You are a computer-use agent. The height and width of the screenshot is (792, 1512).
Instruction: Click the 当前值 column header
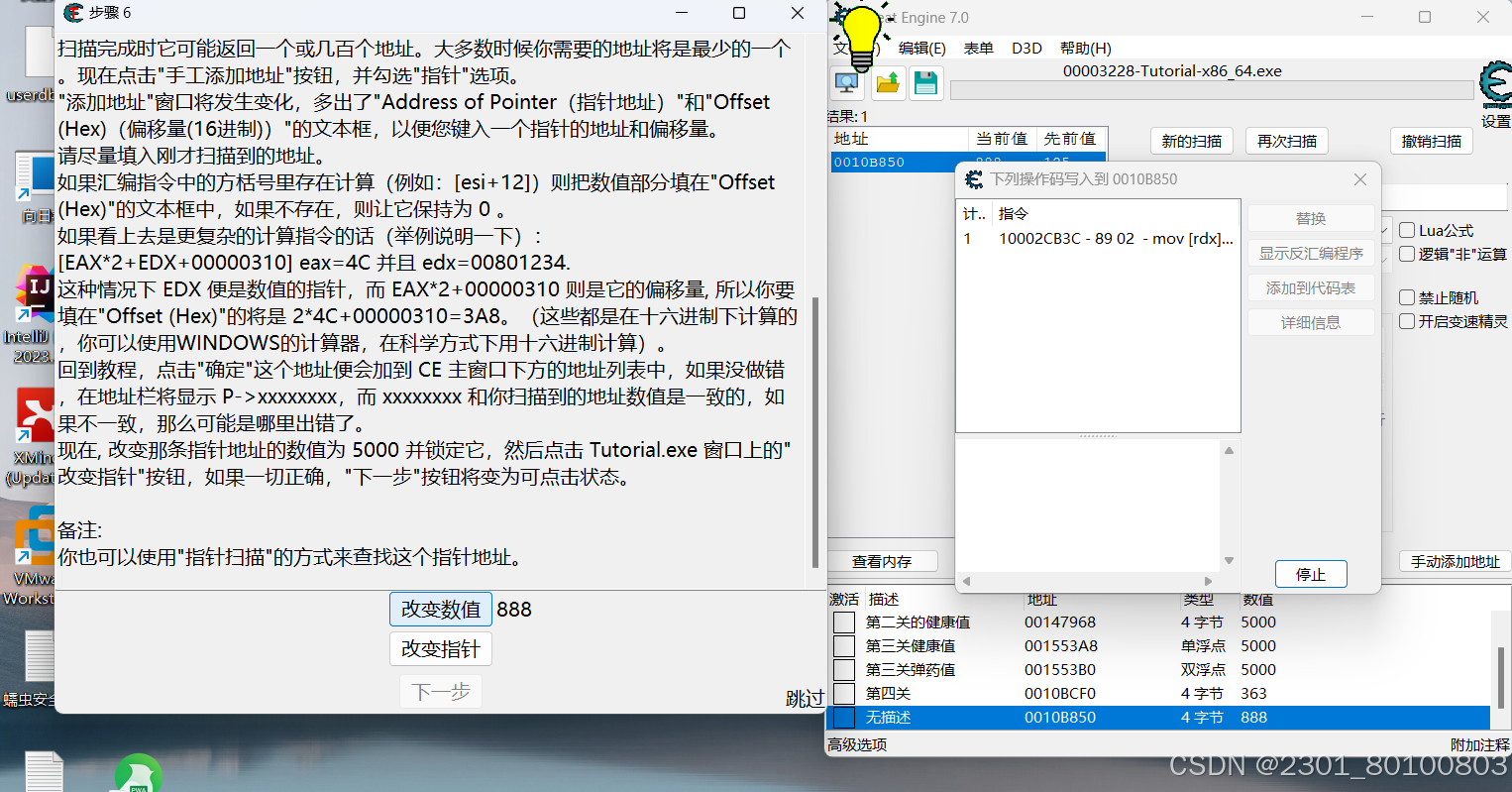[1003, 139]
